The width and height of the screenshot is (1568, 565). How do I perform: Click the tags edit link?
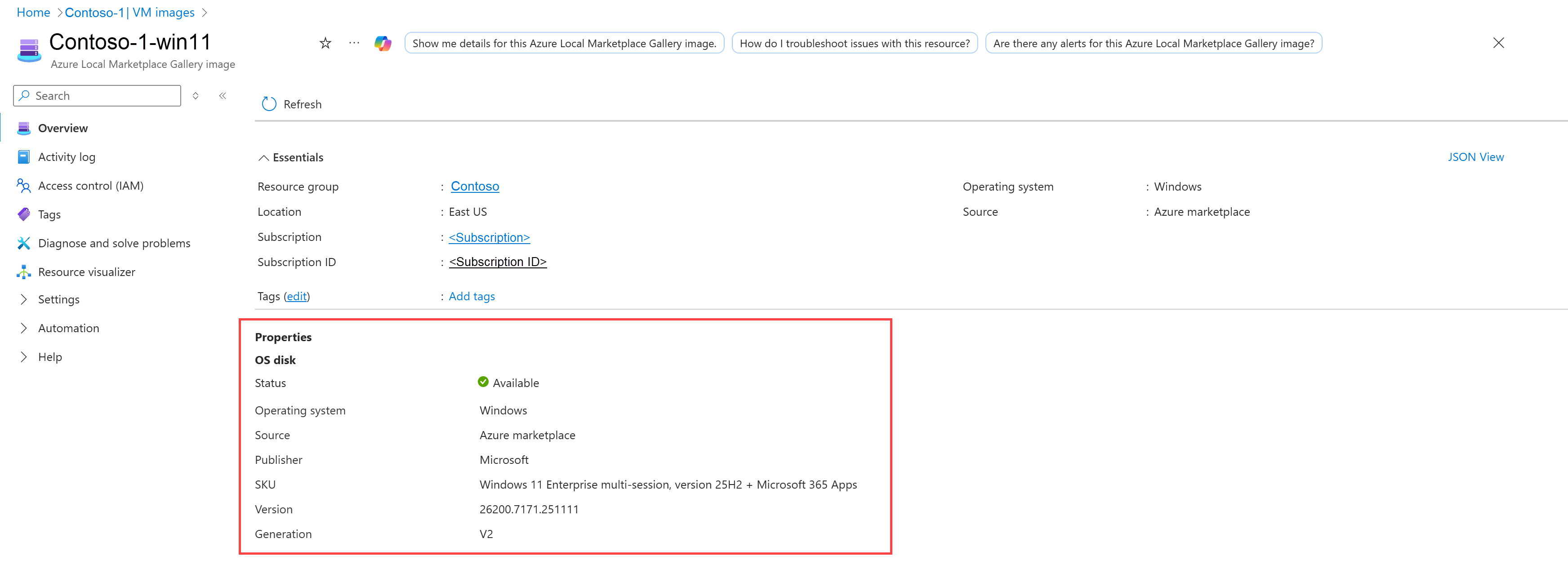[297, 296]
